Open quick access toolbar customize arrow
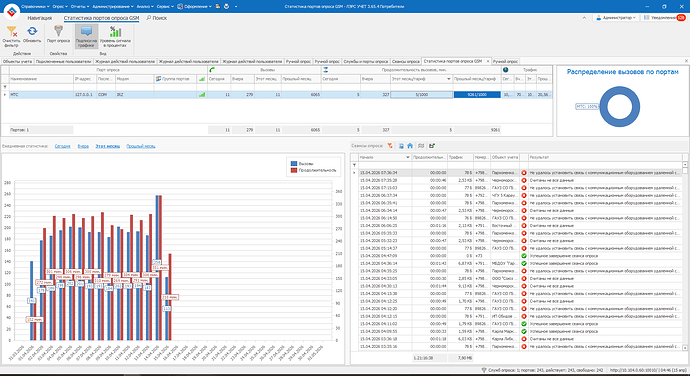The image size is (690, 376). (236, 7)
